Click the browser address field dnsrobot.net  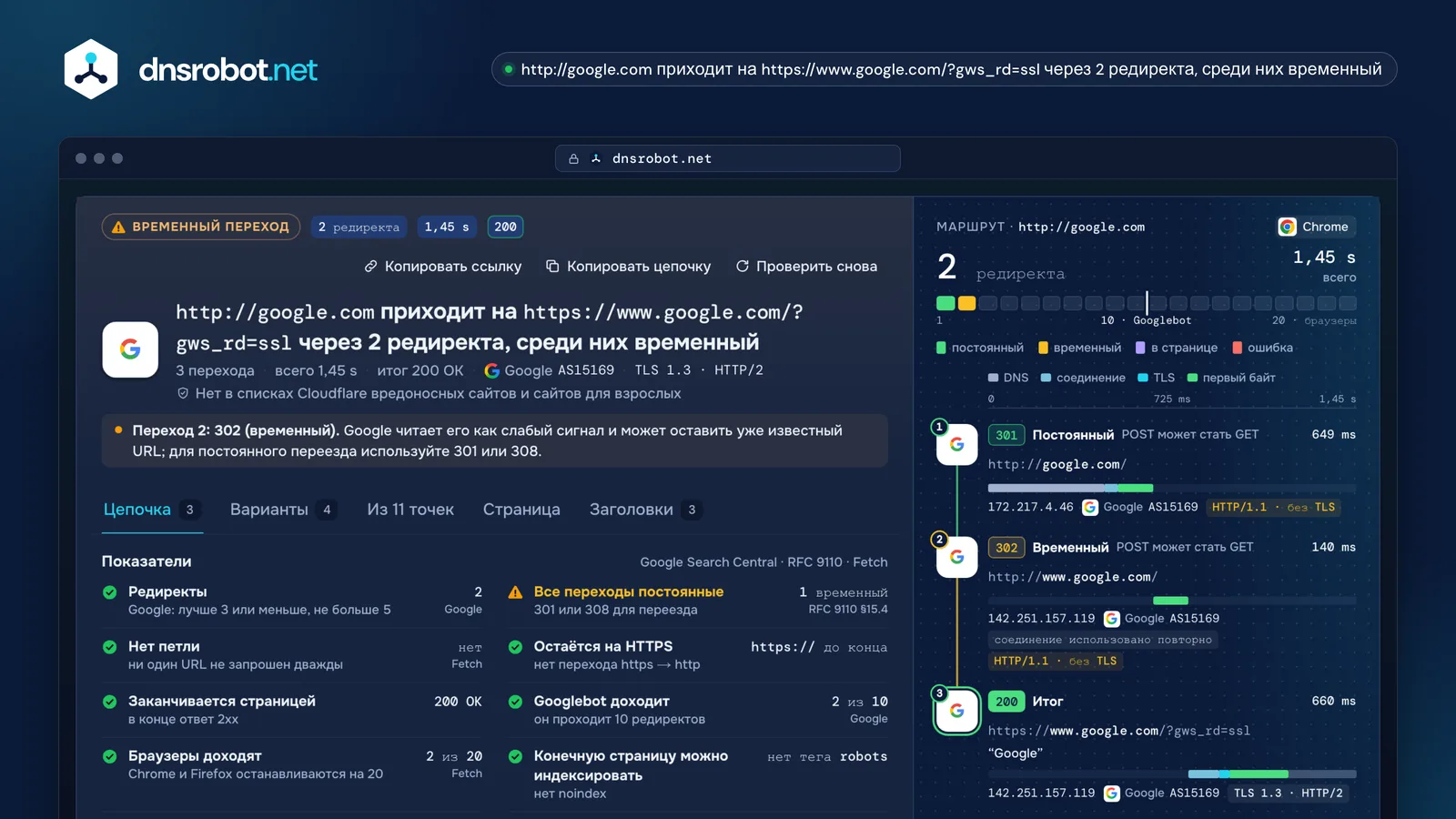[728, 158]
